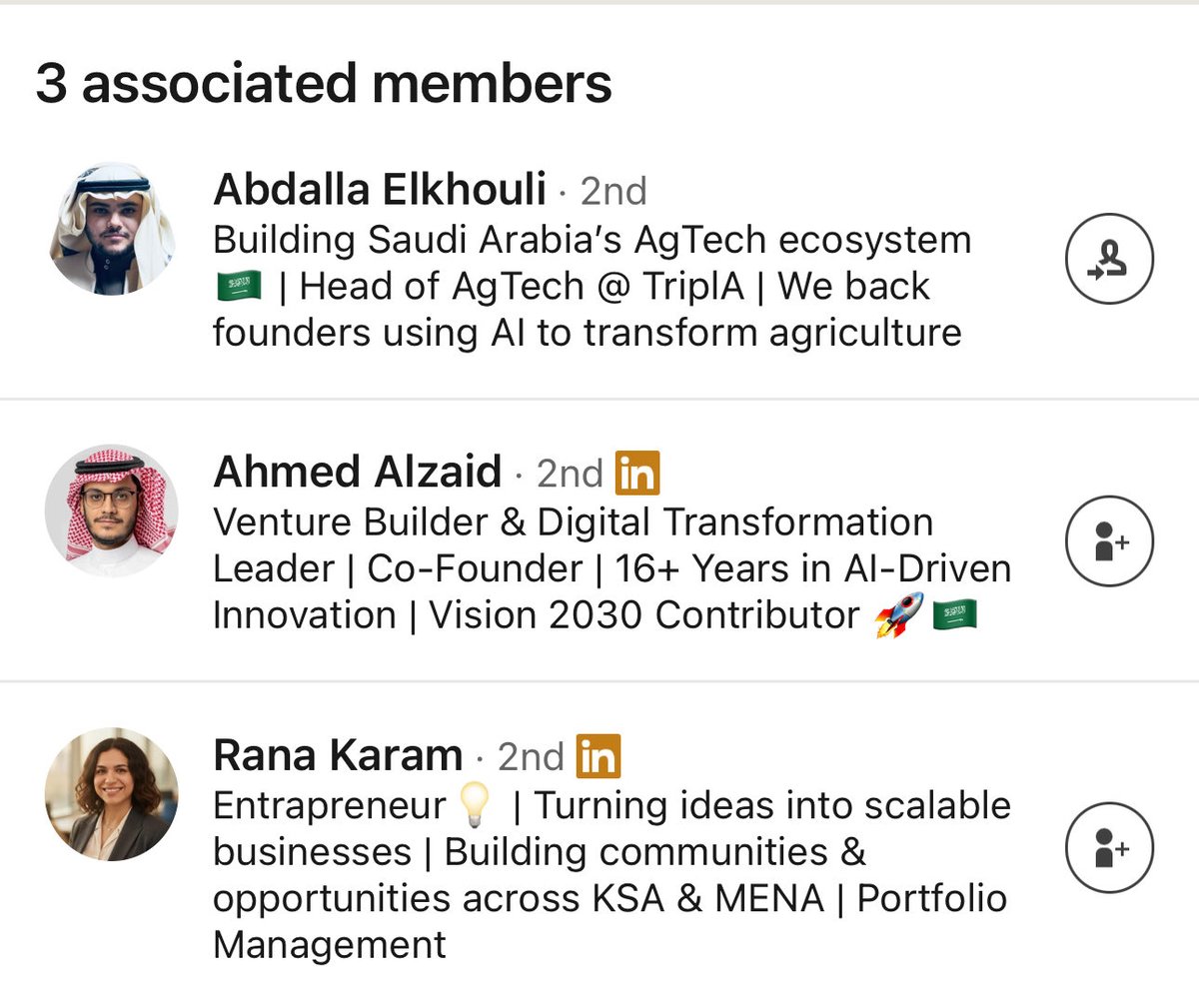1199x1008 pixels.
Task: Click the rocket emoji in Ahmed's headline
Action: point(899,614)
